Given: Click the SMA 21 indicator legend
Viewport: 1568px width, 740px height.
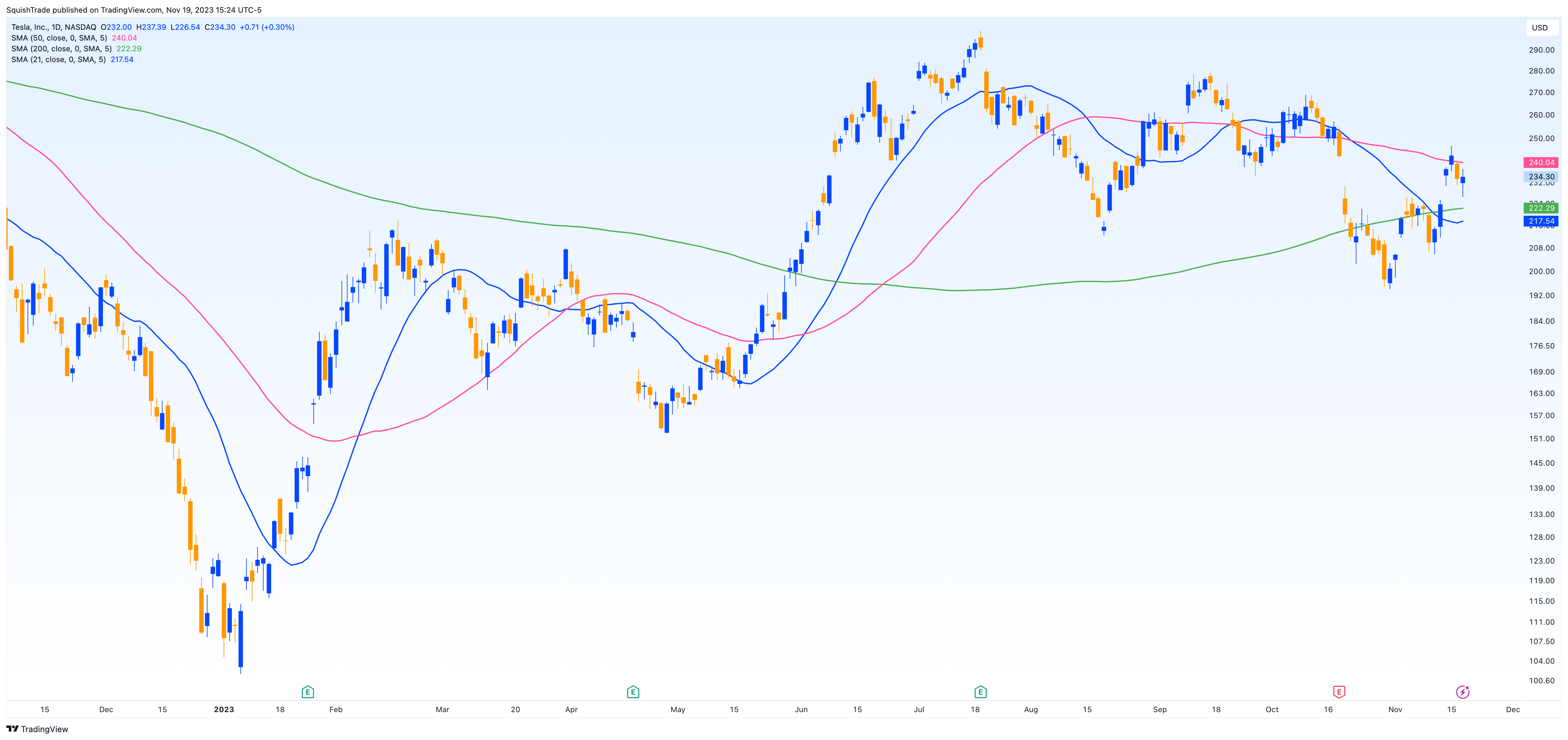Looking at the screenshot, I should [x=58, y=60].
